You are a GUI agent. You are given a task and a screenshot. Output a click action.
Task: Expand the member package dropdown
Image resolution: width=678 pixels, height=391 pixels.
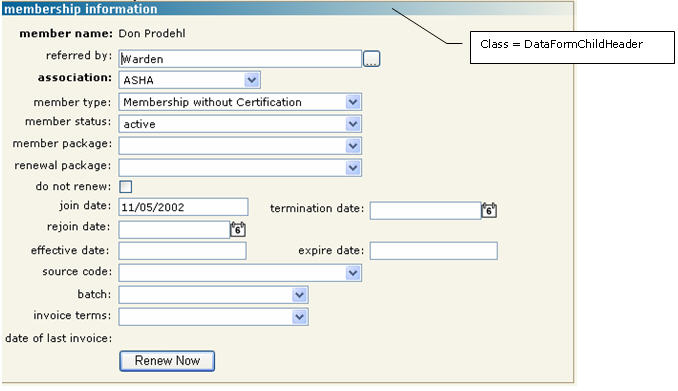240,146
